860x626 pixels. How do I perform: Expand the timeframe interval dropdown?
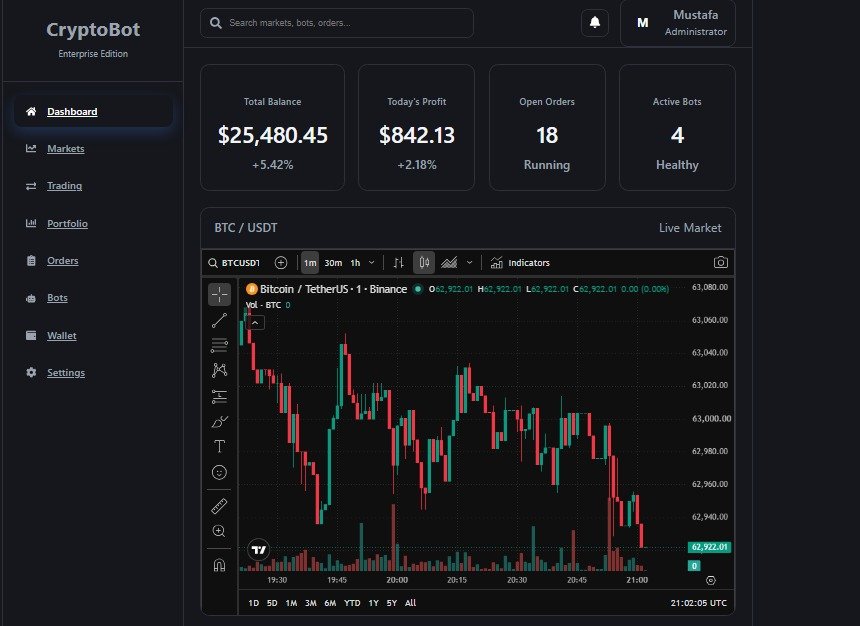click(372, 263)
